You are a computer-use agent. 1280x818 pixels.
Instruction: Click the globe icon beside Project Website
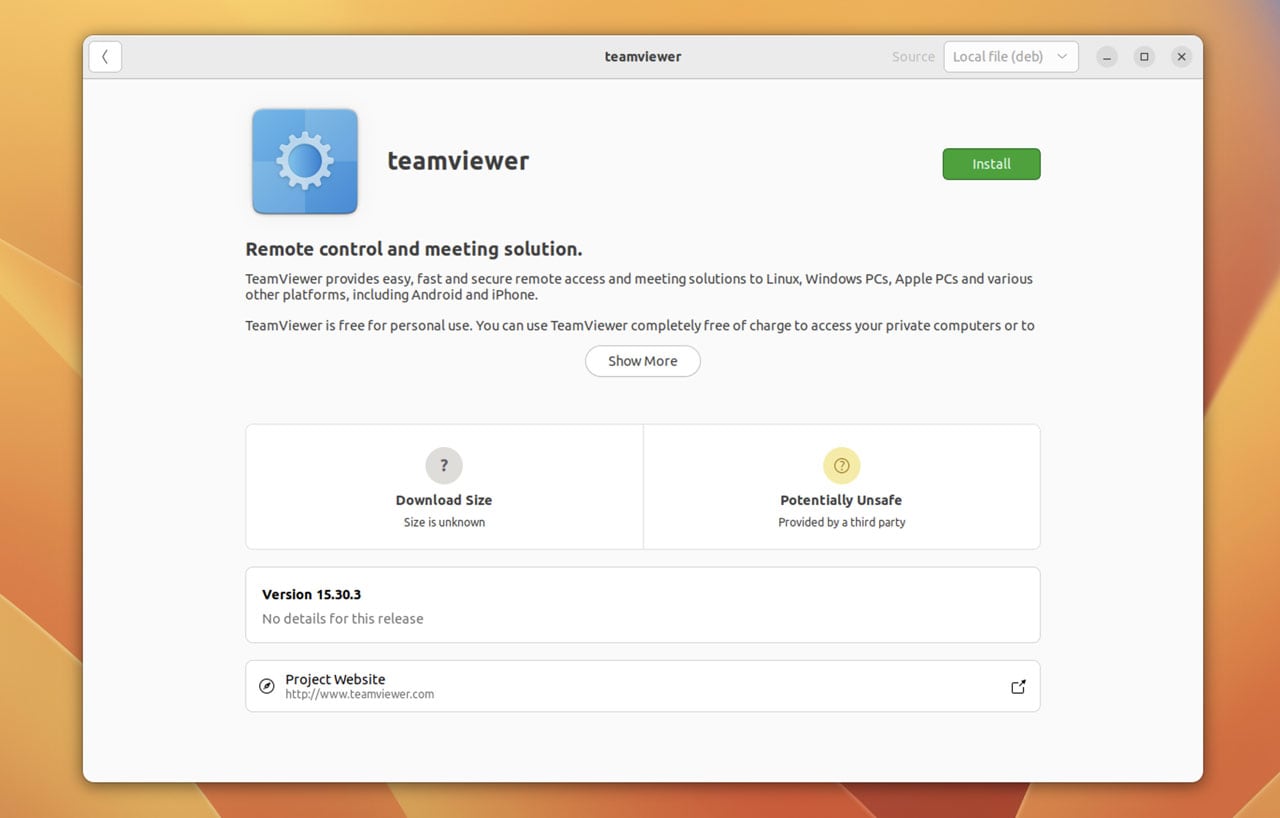[x=266, y=686]
